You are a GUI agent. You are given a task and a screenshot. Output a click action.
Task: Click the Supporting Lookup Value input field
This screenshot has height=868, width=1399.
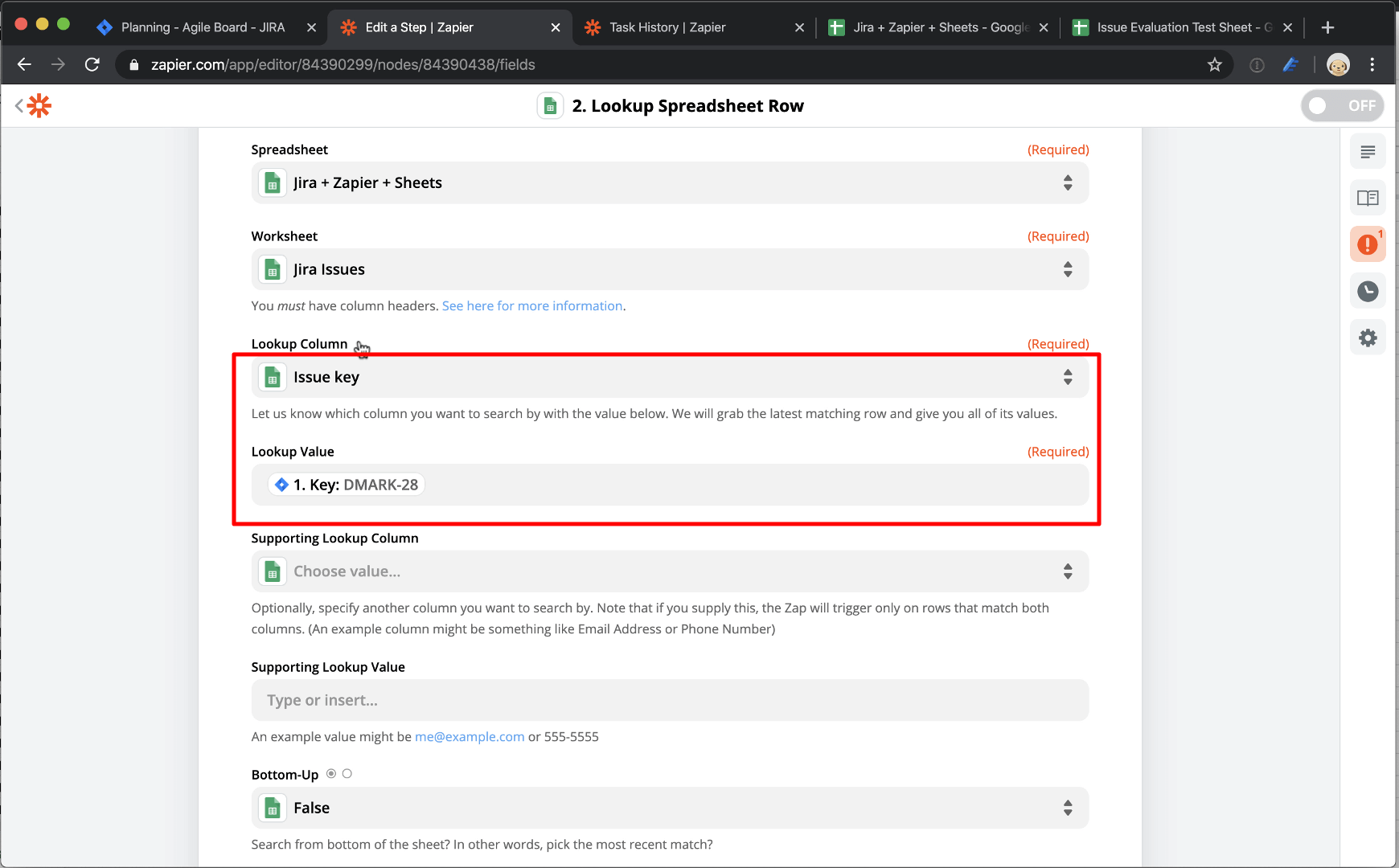tap(670, 700)
